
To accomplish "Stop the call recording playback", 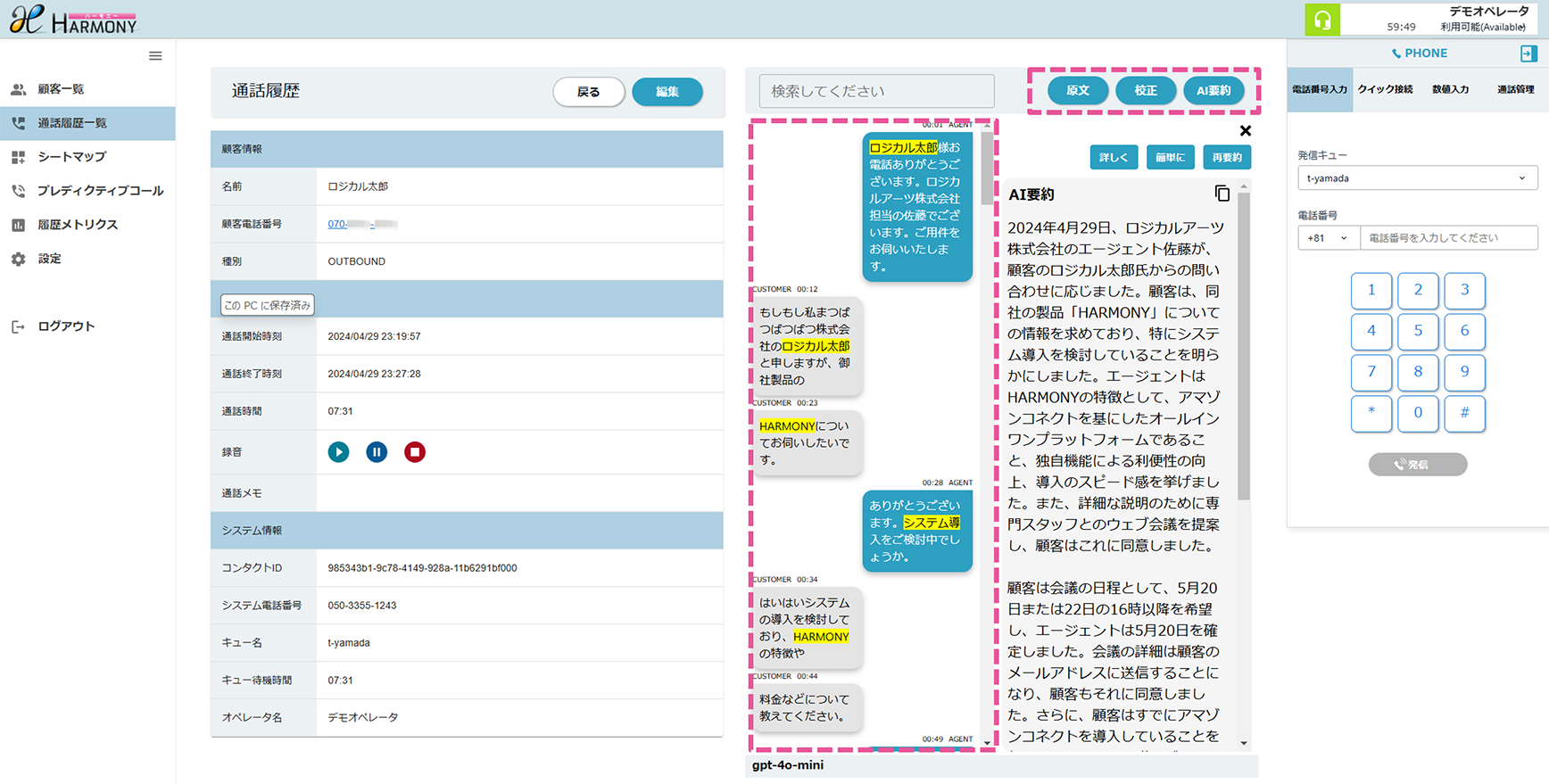I will coord(414,452).
